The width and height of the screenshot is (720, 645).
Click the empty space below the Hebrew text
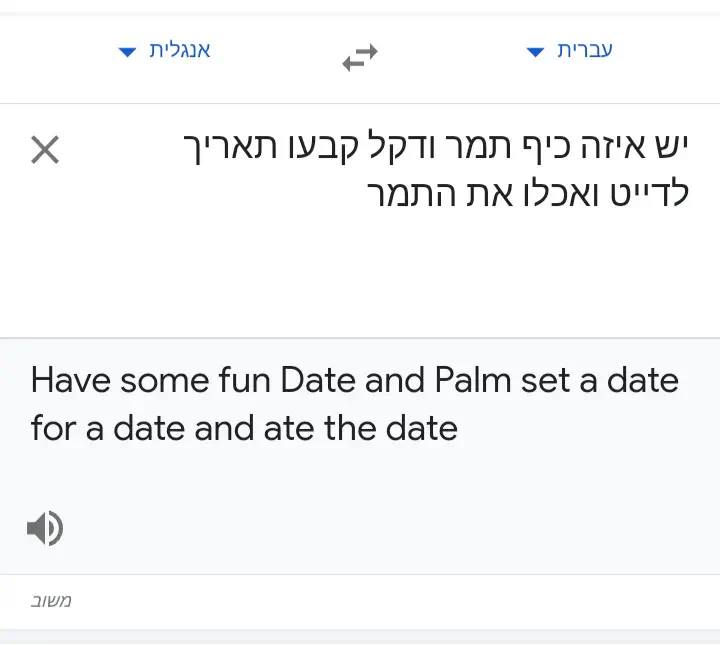point(400,280)
